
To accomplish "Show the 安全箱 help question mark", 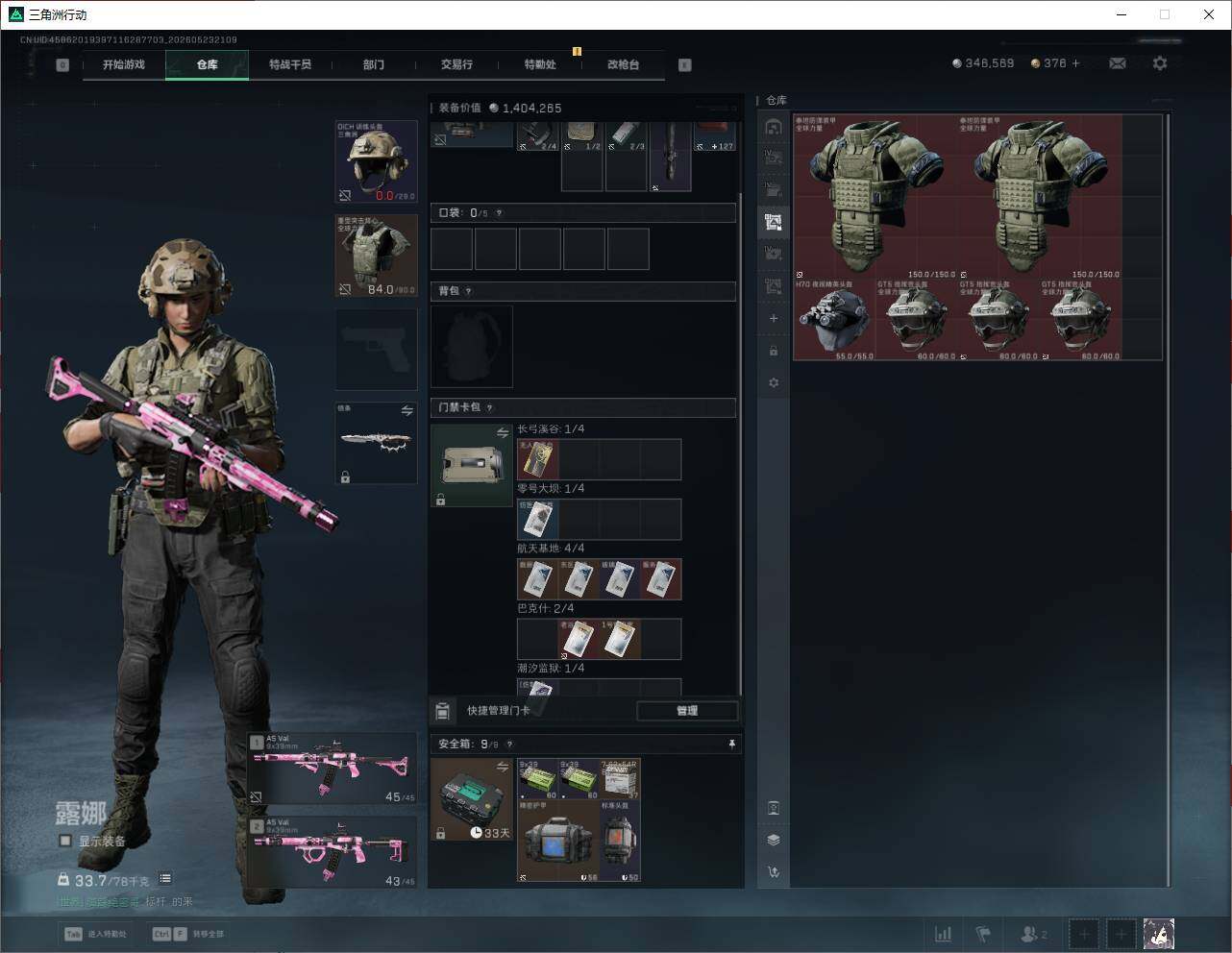I will tap(509, 744).
